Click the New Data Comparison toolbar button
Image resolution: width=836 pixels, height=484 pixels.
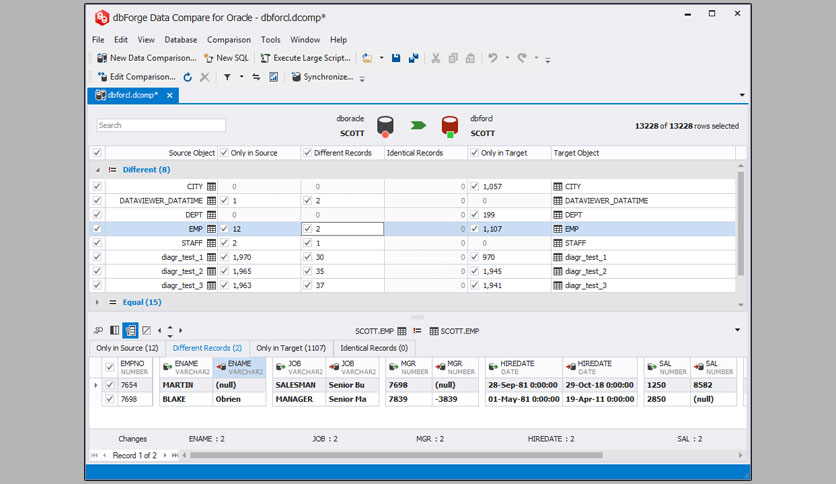coord(147,58)
